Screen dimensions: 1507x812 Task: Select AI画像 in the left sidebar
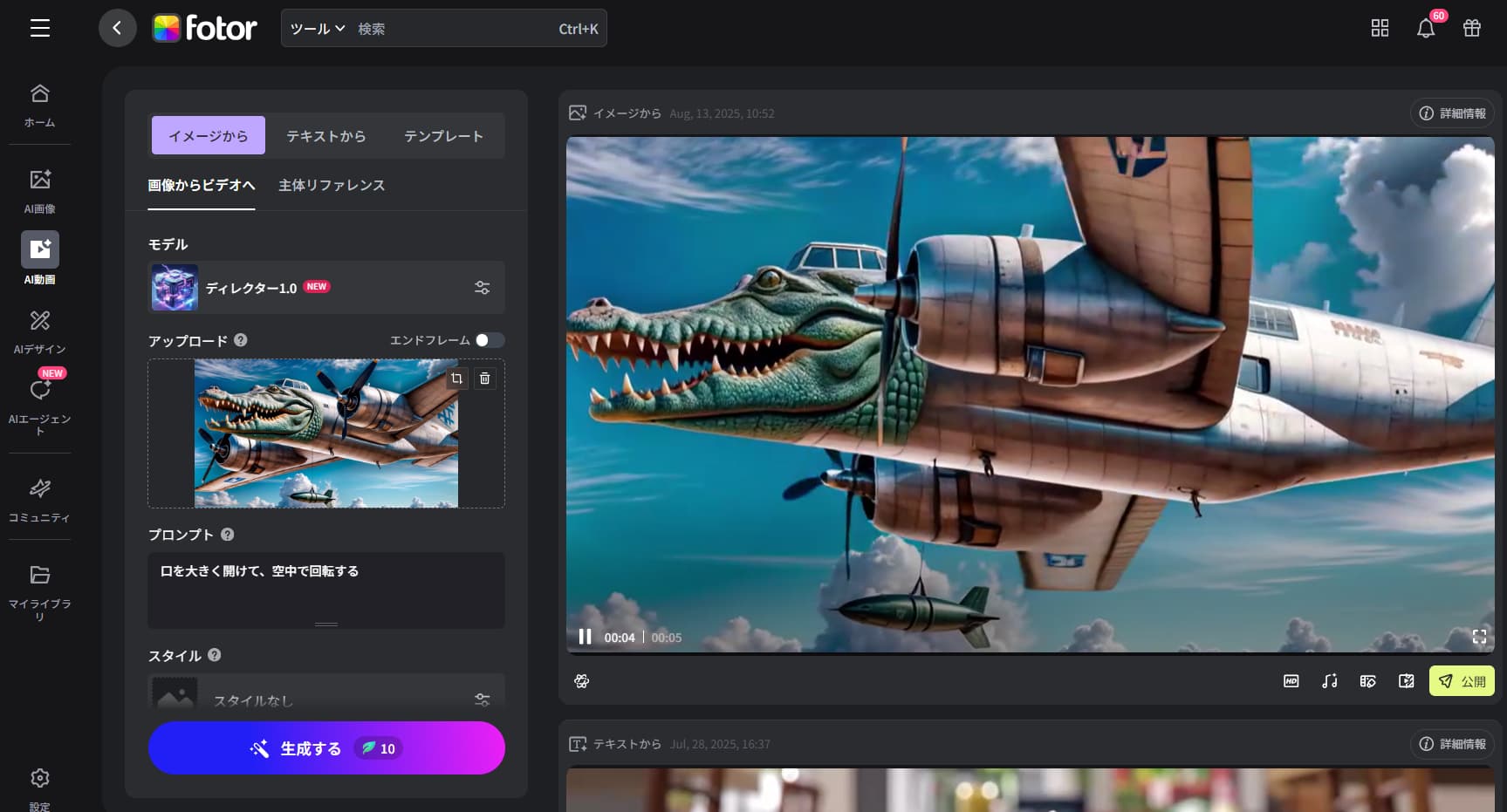tap(39, 188)
